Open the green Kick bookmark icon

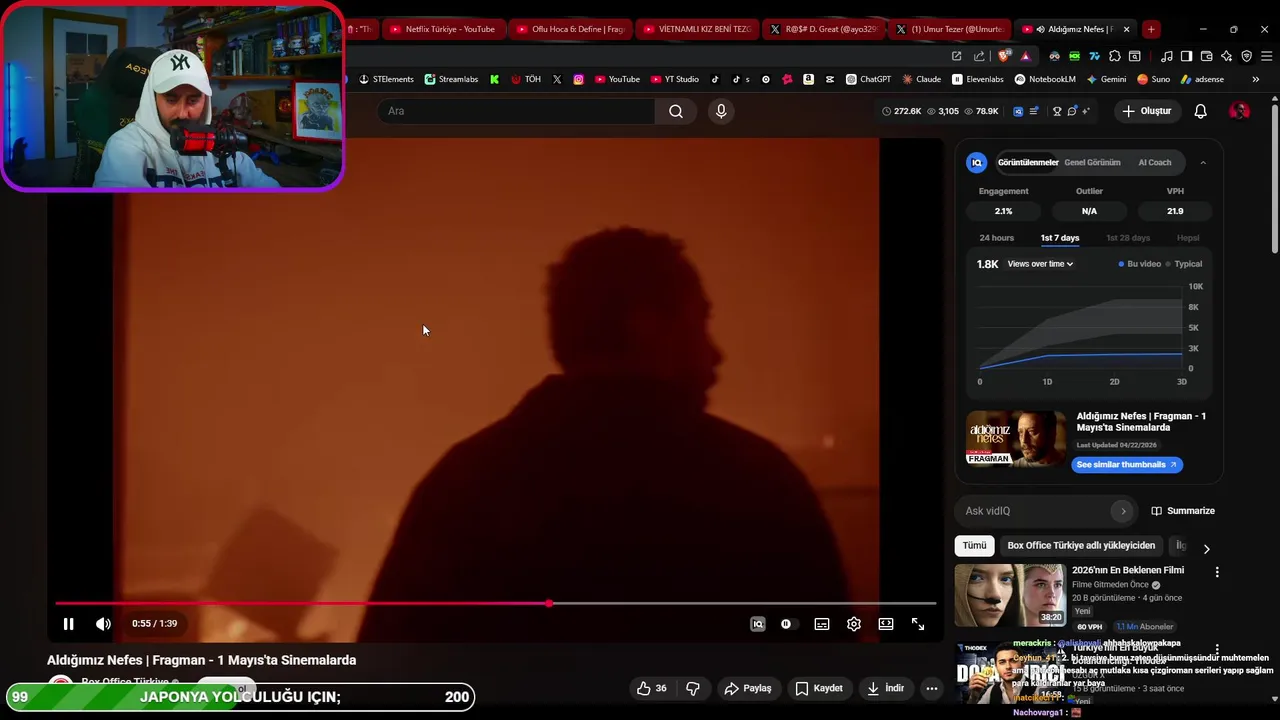tap(494, 79)
